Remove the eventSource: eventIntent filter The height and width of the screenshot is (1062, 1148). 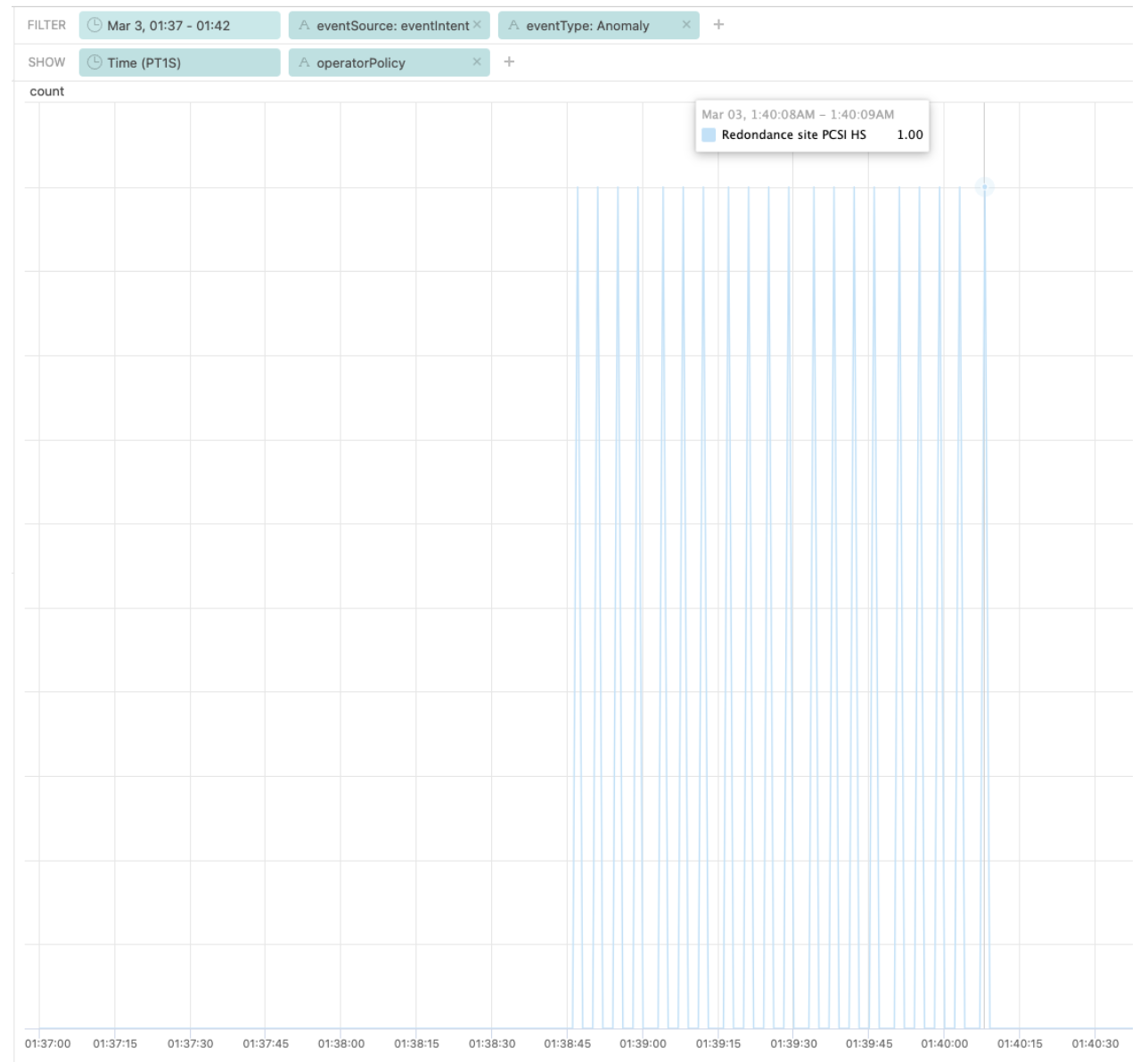click(x=477, y=25)
